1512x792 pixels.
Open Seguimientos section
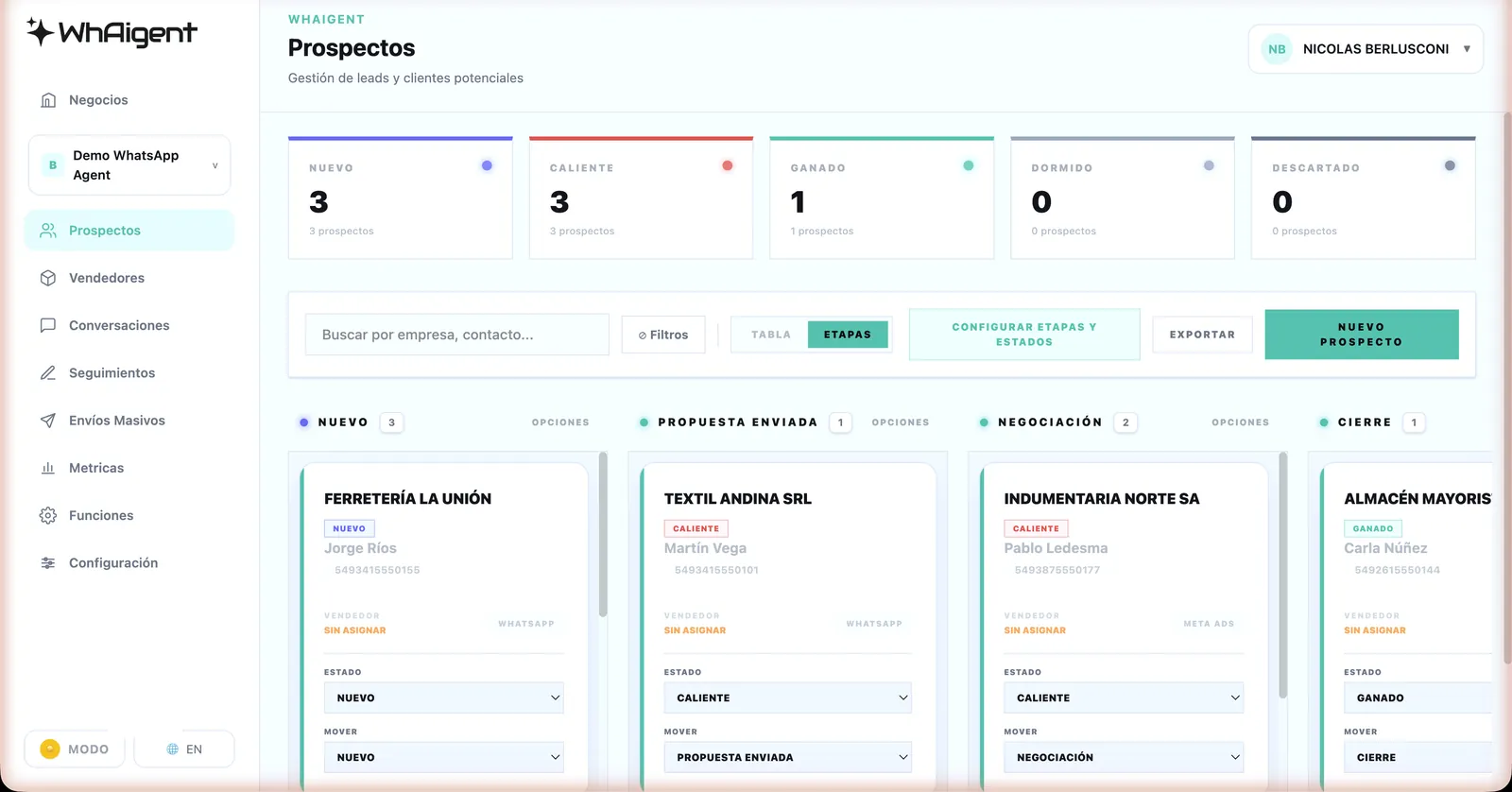coord(129,373)
